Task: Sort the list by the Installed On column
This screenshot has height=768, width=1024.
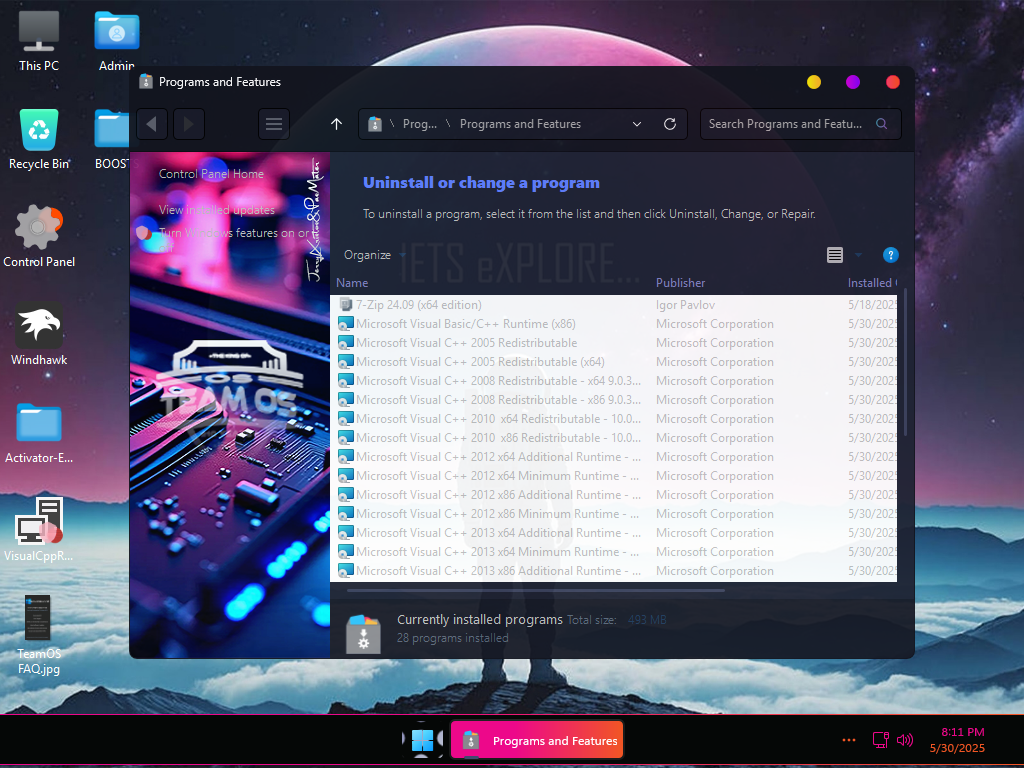Action: point(872,283)
